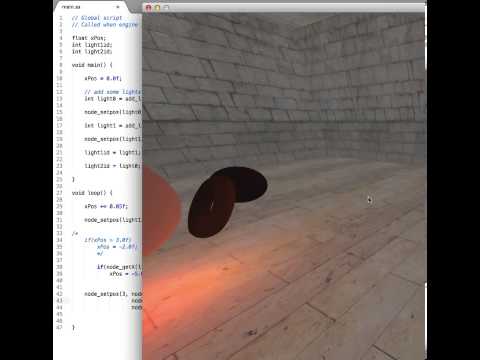This screenshot has height=360, width=480.
Task: Close the 3D preview window with red button
Action: point(149,7)
